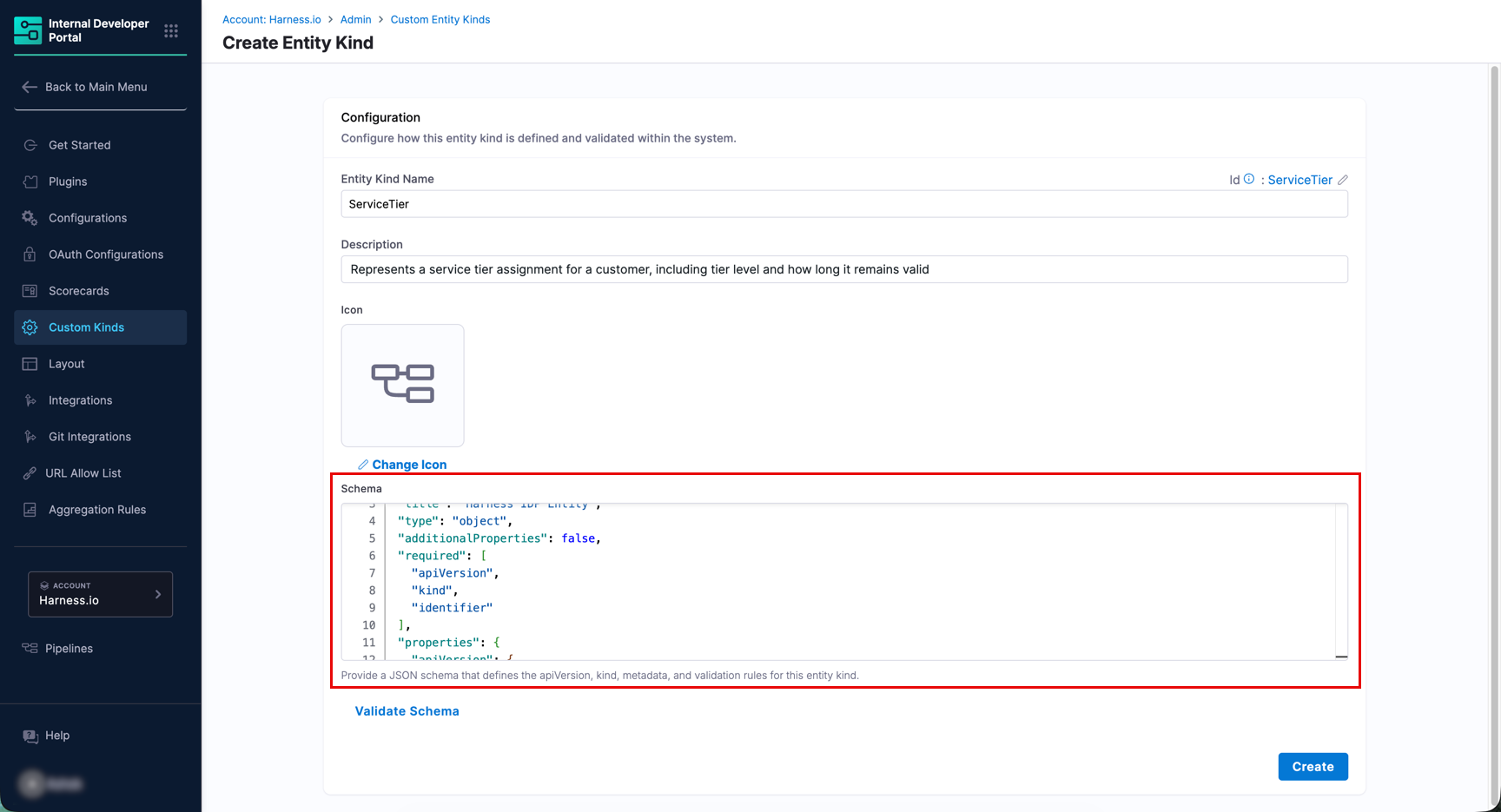Click Validate Schema link
1501x812 pixels.
click(x=407, y=711)
